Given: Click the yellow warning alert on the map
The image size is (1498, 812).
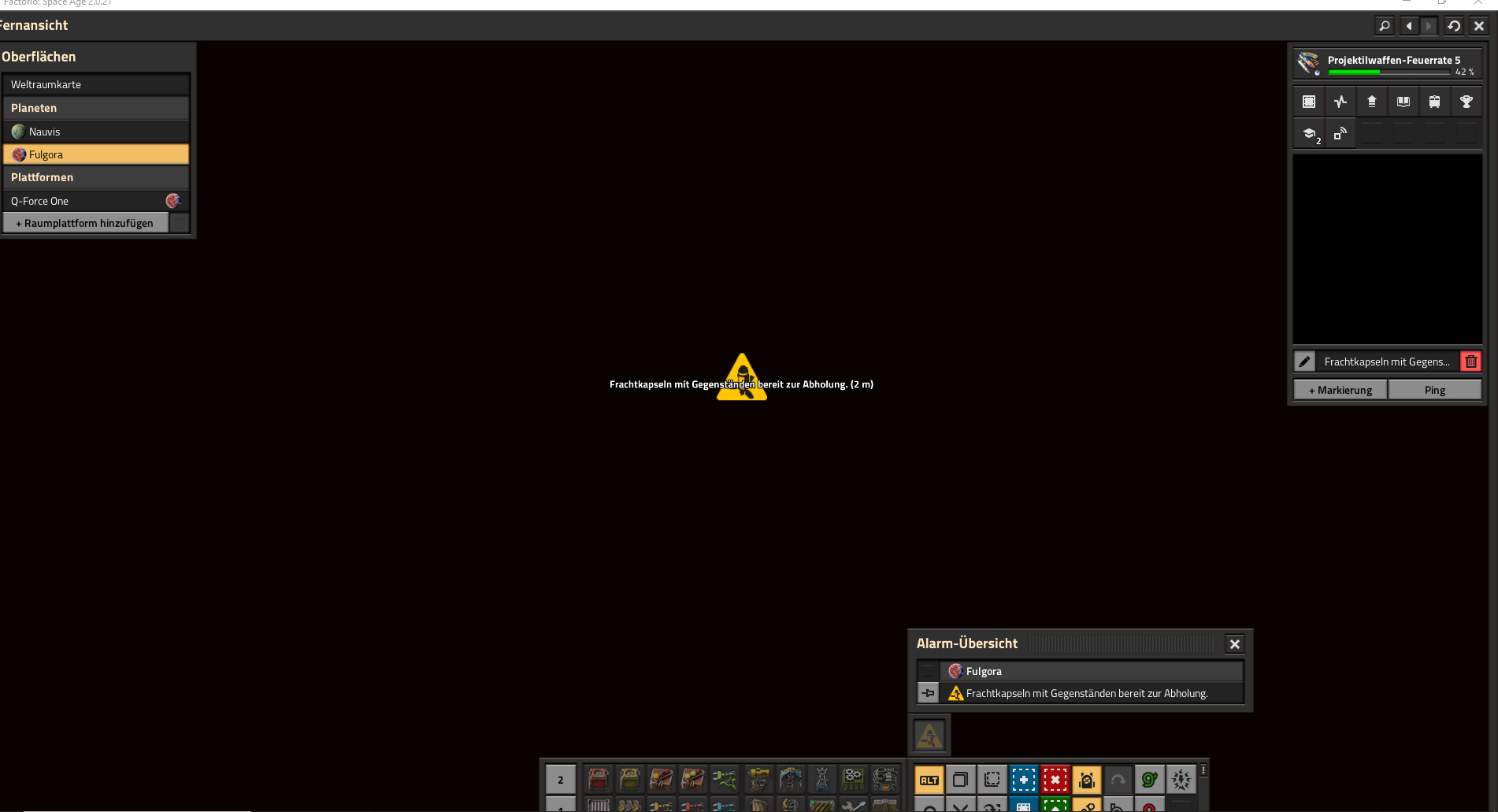Looking at the screenshot, I should coord(742,377).
